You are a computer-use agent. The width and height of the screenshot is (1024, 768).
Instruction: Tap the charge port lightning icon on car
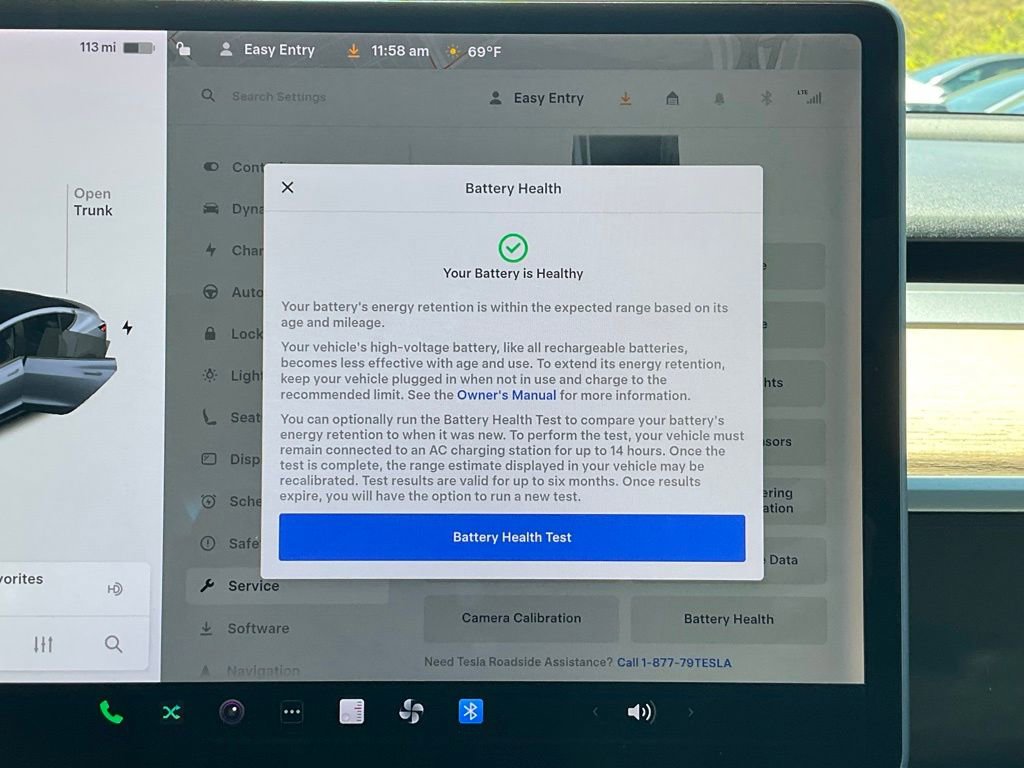coord(127,327)
